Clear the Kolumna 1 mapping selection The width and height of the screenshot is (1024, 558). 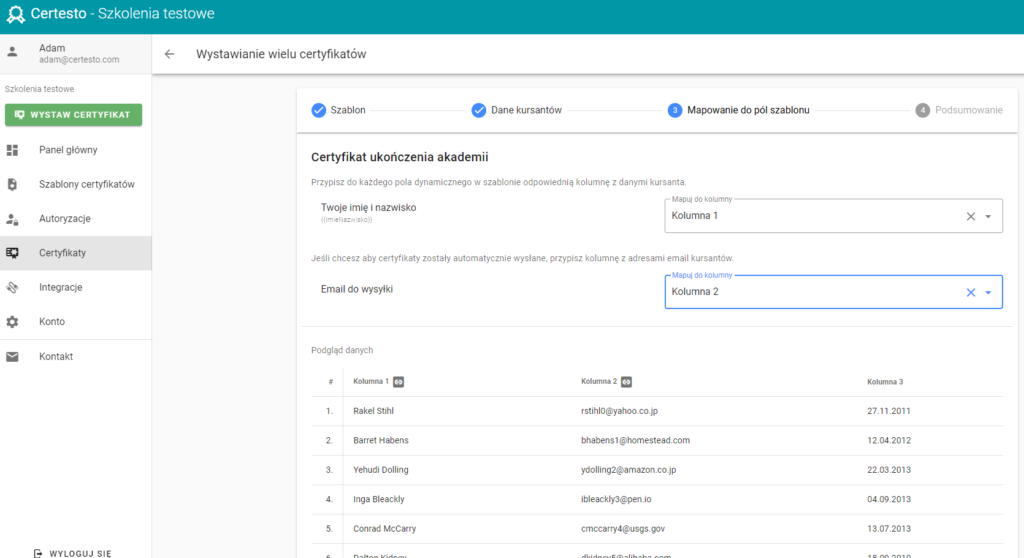[x=970, y=216]
